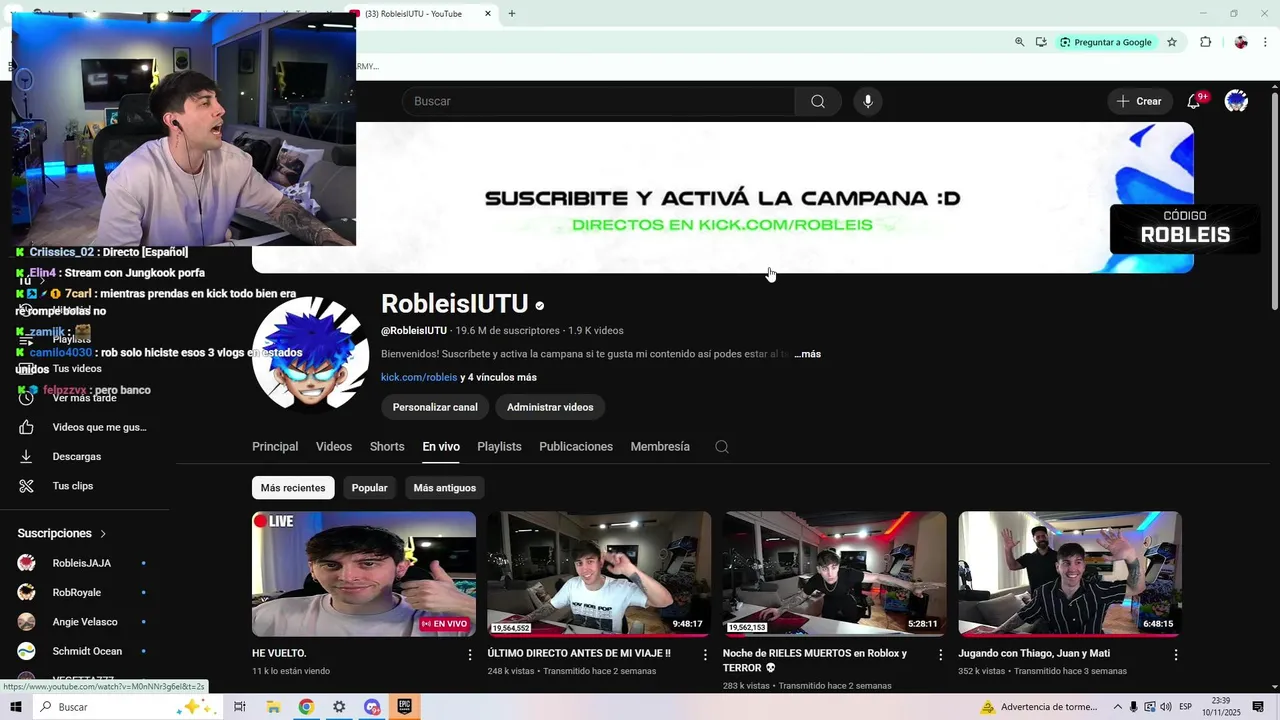
Task: Switch to the Membresía tab
Action: [660, 447]
